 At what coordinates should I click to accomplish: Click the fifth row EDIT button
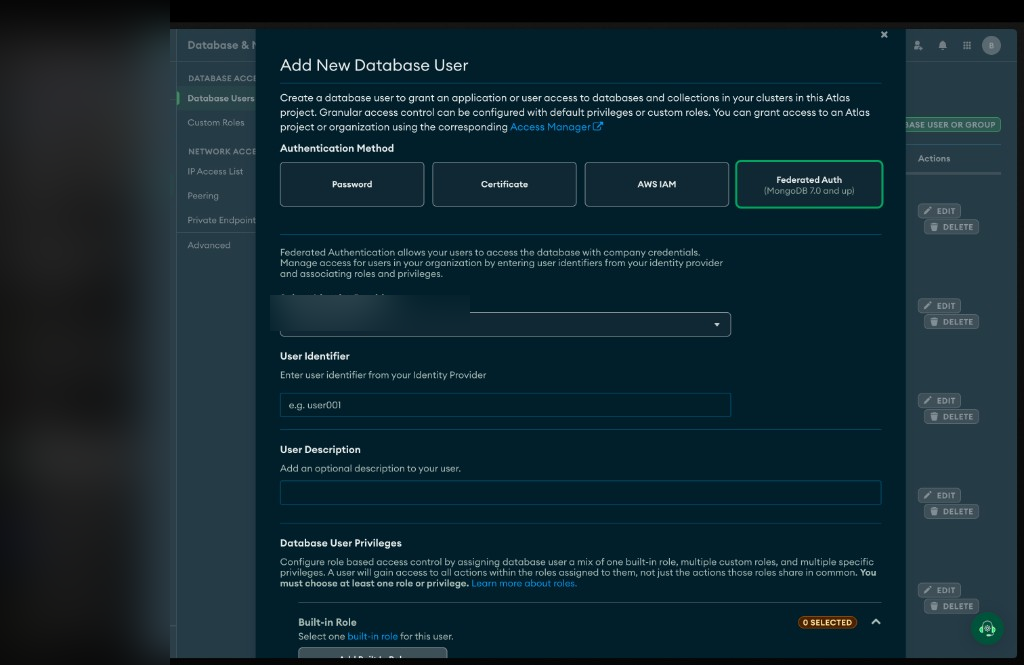point(939,590)
